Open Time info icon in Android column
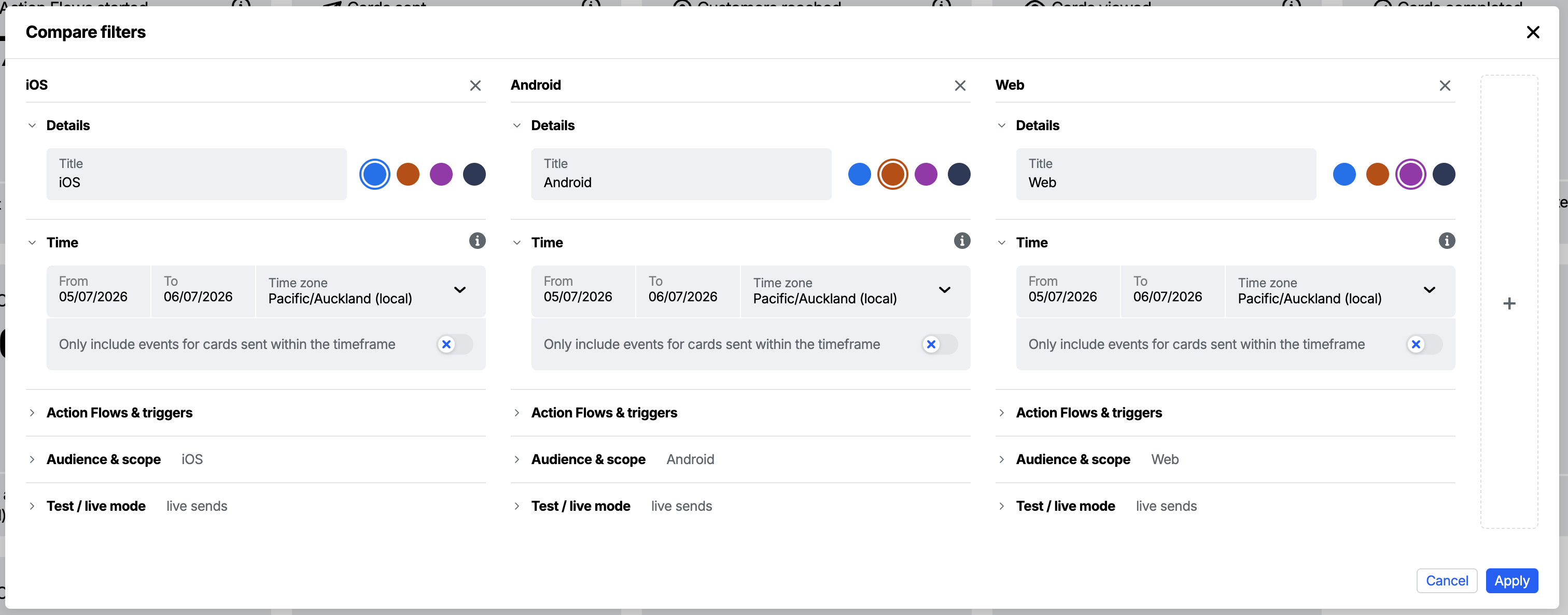 [x=962, y=241]
